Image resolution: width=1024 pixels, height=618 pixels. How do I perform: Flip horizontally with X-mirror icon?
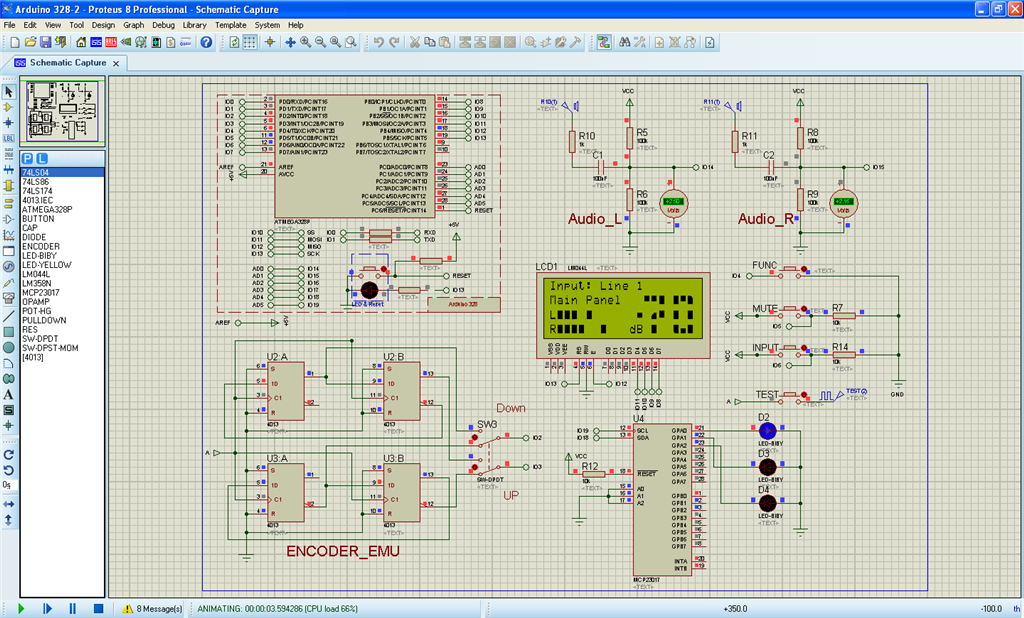8,504
